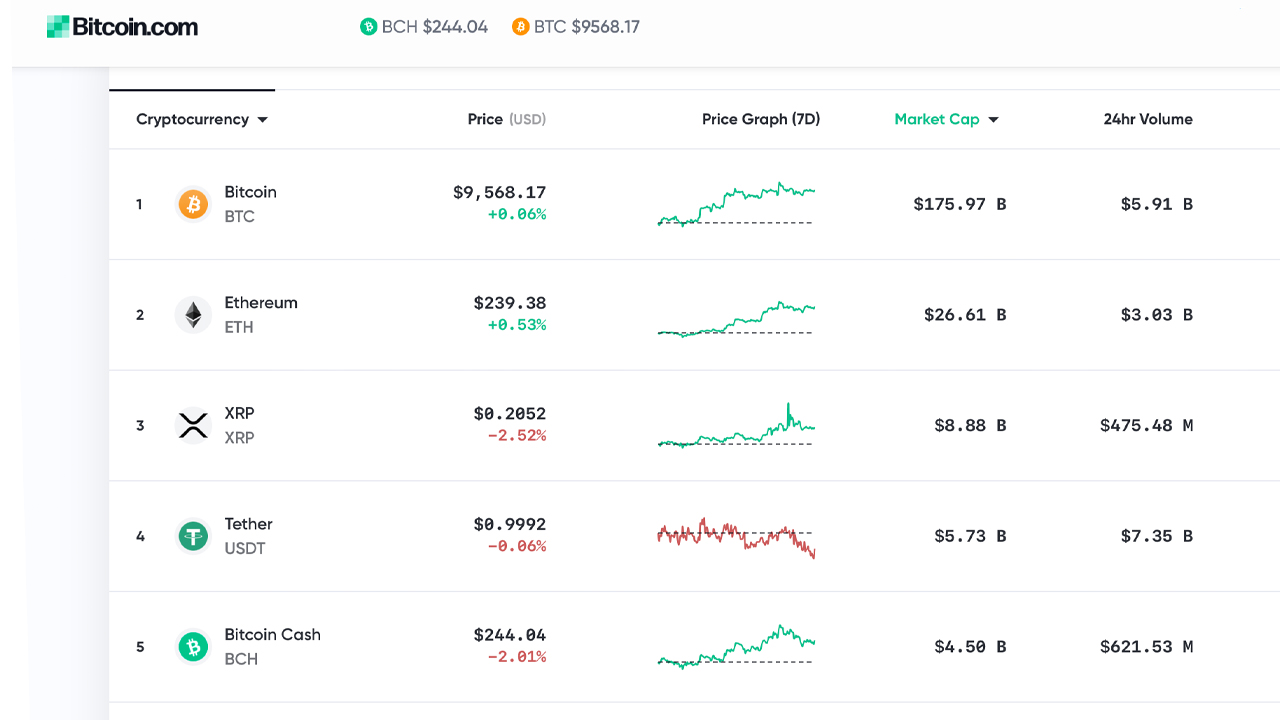Click the Cryptocurrency header label

click(192, 119)
